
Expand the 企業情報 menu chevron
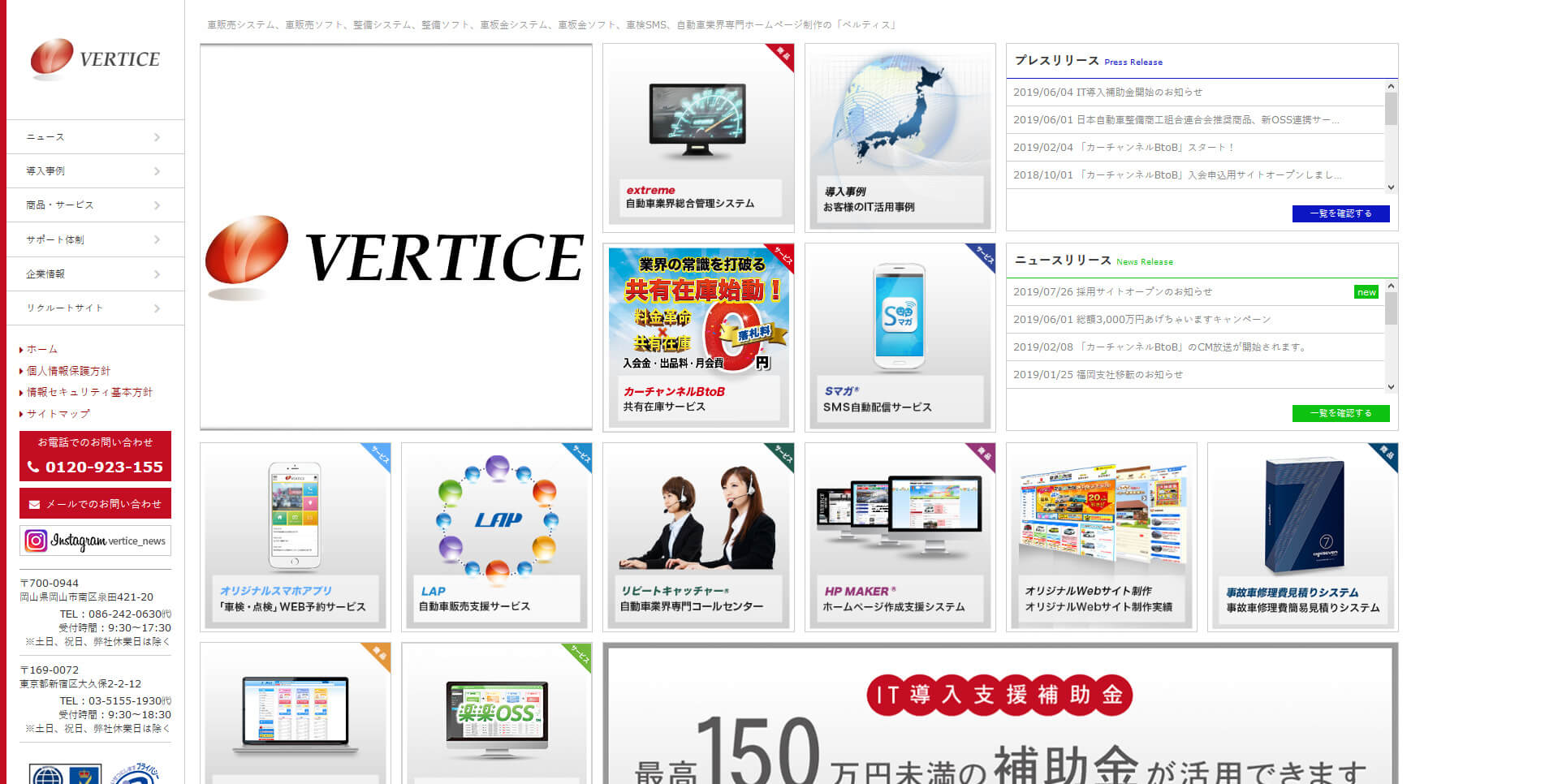pyautogui.click(x=157, y=274)
